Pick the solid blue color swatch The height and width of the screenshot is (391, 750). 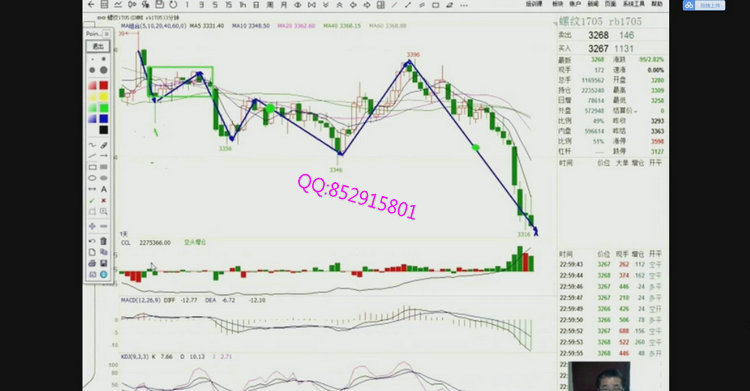click(x=103, y=119)
